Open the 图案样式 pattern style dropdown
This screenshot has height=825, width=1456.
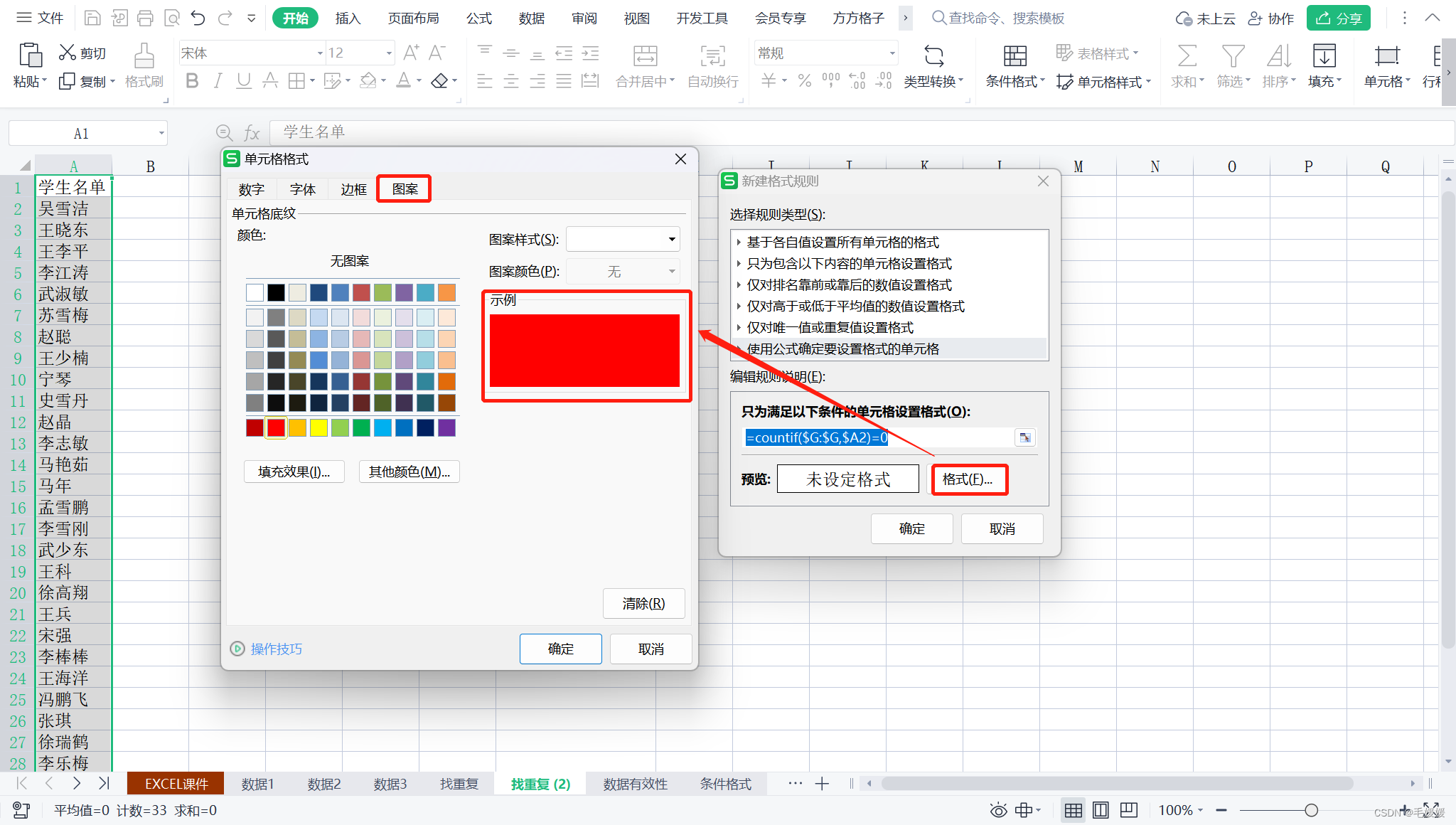pos(621,239)
